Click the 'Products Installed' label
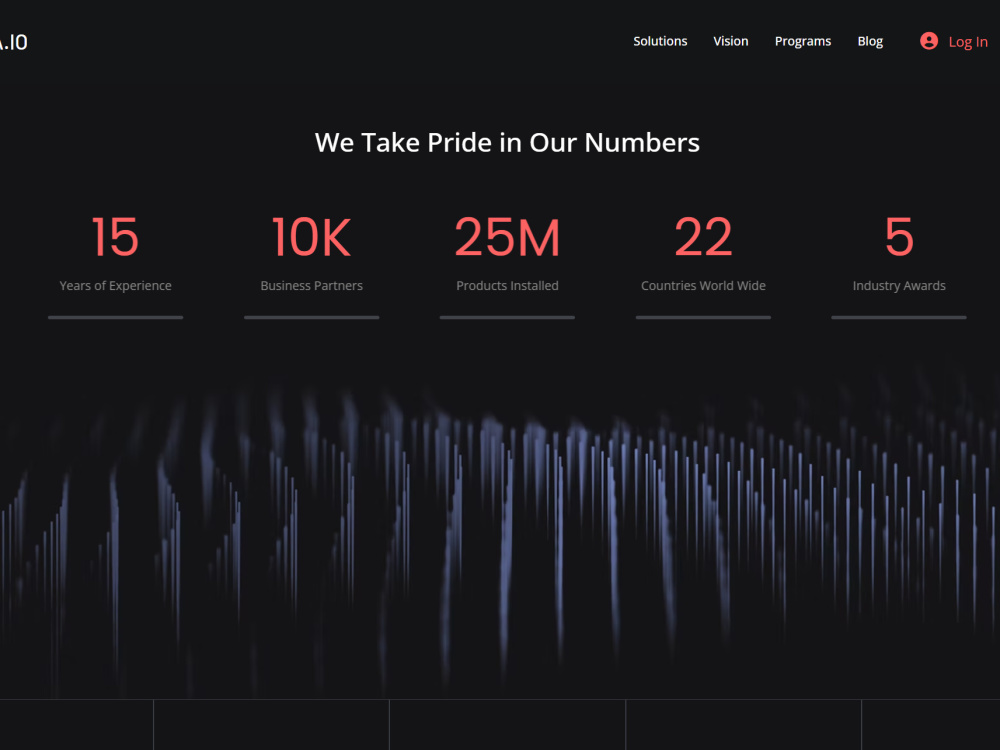The image size is (1000, 750). pos(507,286)
